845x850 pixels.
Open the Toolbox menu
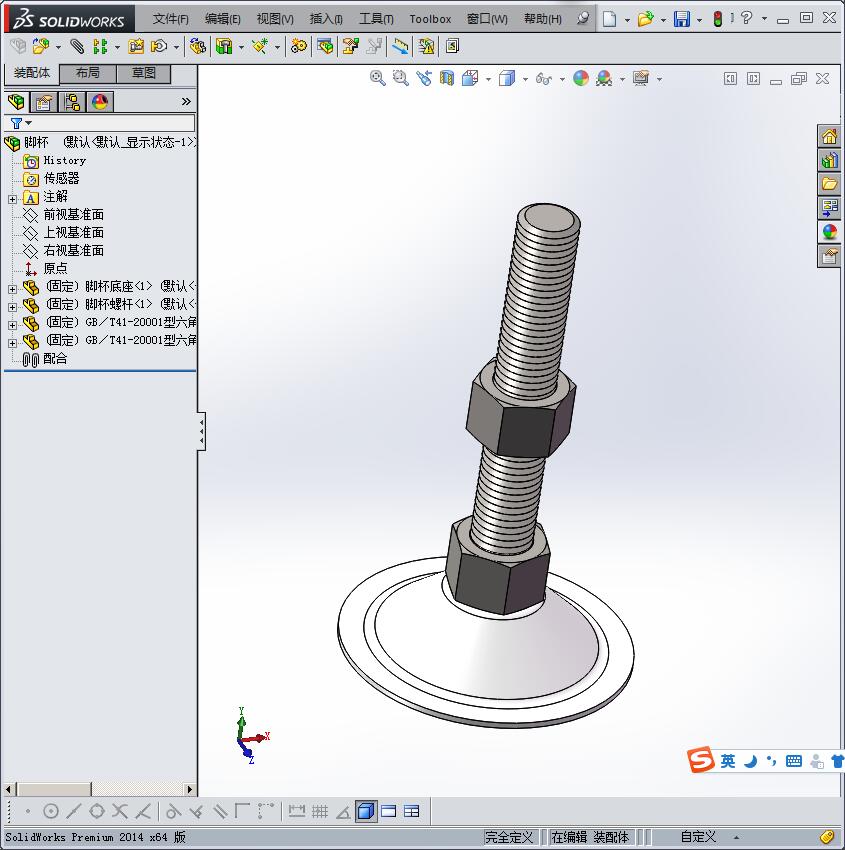[x=430, y=19]
